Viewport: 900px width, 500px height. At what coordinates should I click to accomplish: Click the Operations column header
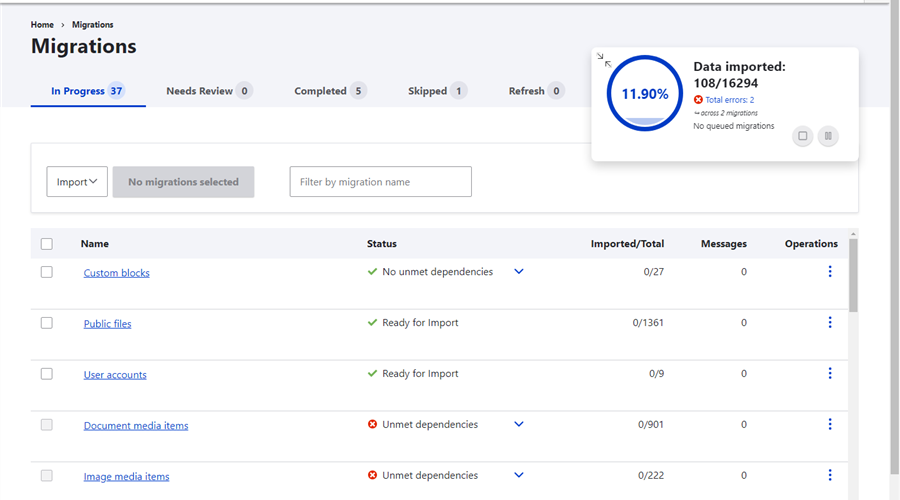pyautogui.click(x=811, y=244)
